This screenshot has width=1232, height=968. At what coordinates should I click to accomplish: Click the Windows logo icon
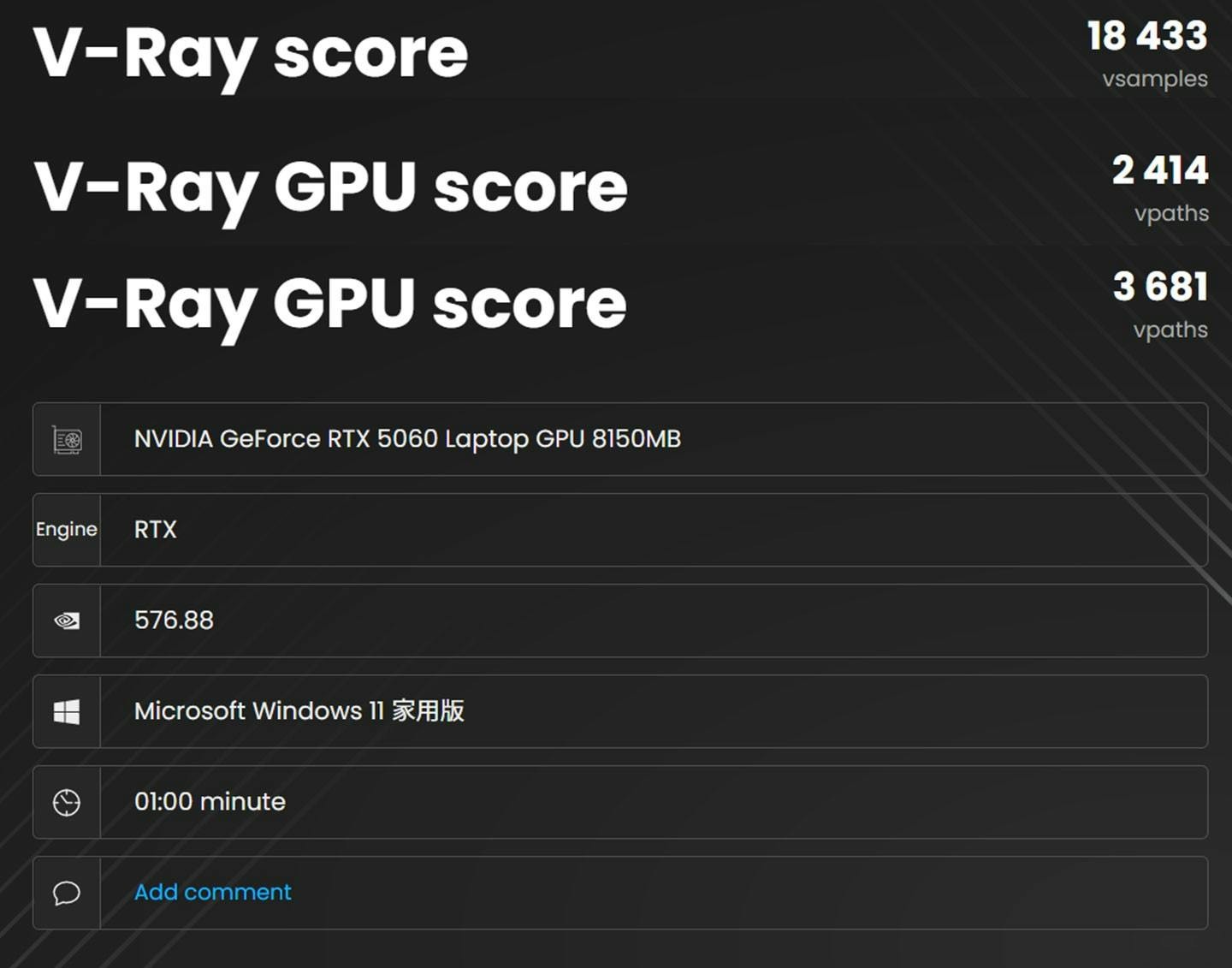pos(67,711)
